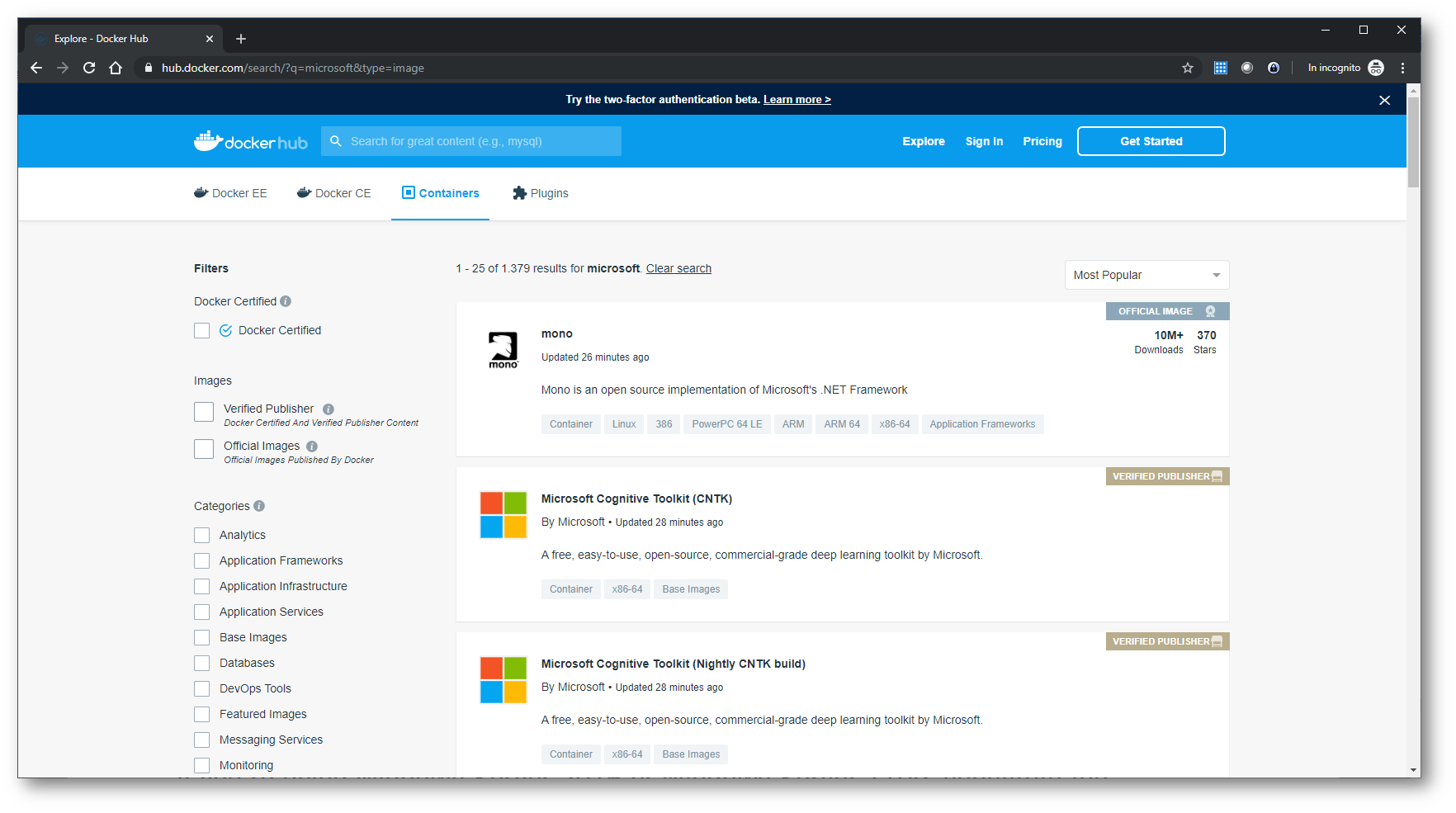
Task: Click the Official Image badge
Action: 1167,311
